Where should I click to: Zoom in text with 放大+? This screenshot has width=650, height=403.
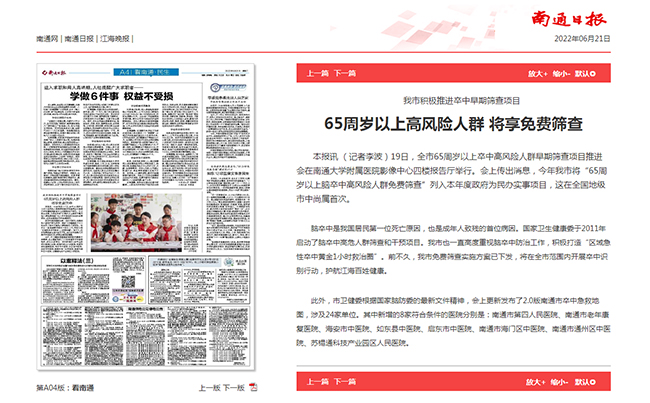pos(538,73)
